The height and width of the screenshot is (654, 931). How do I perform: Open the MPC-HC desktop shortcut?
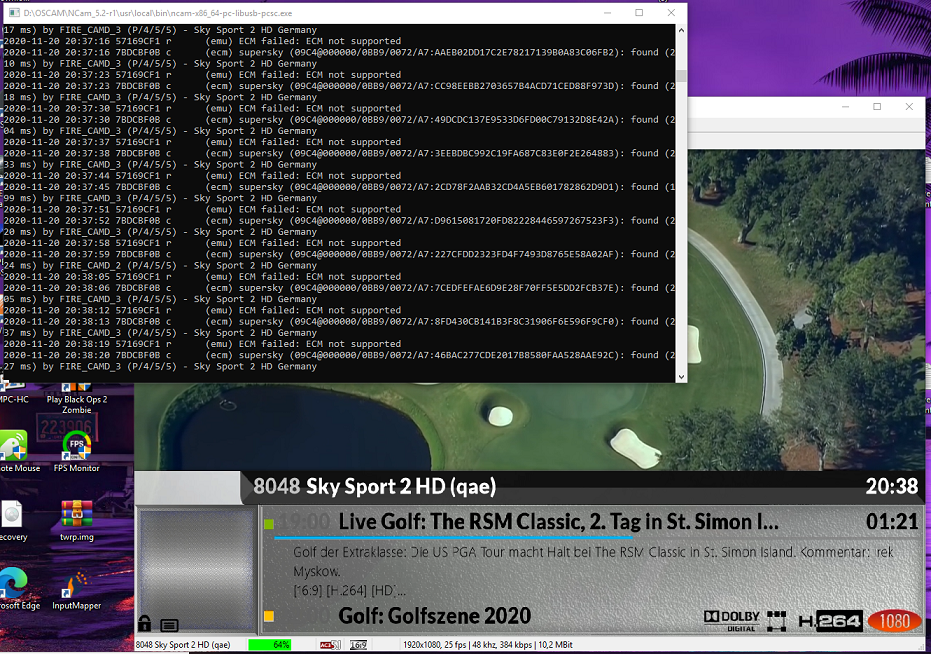coord(14,394)
